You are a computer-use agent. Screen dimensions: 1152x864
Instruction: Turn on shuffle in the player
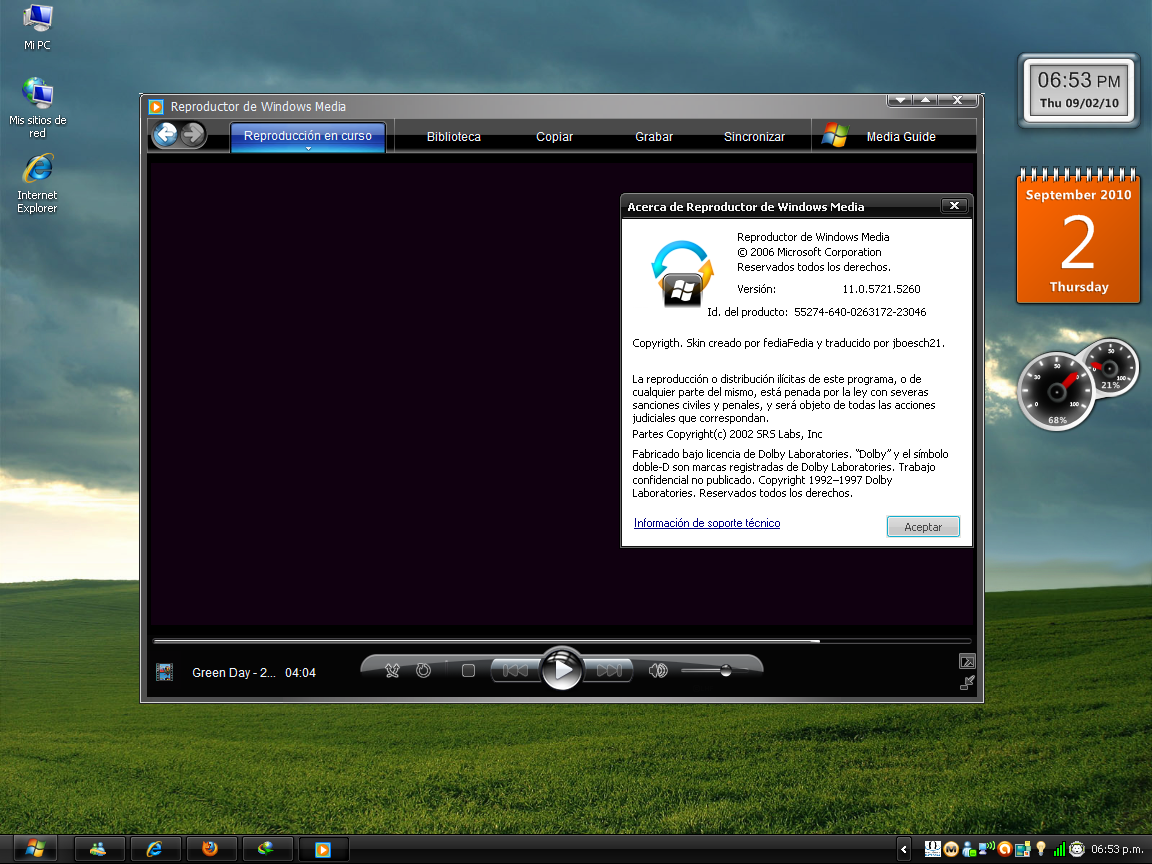[392, 670]
